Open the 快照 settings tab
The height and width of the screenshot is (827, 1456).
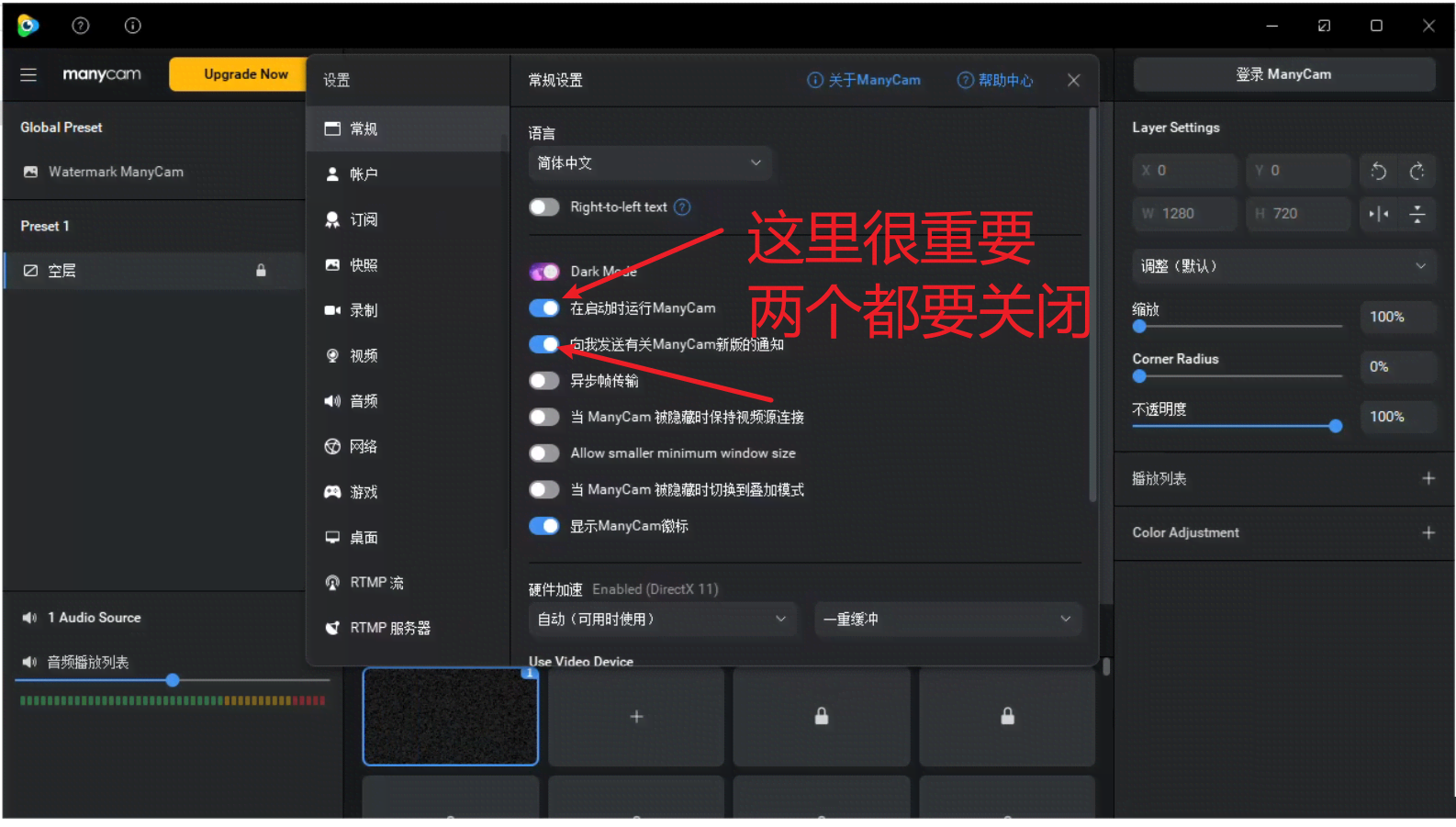pyautogui.click(x=408, y=264)
